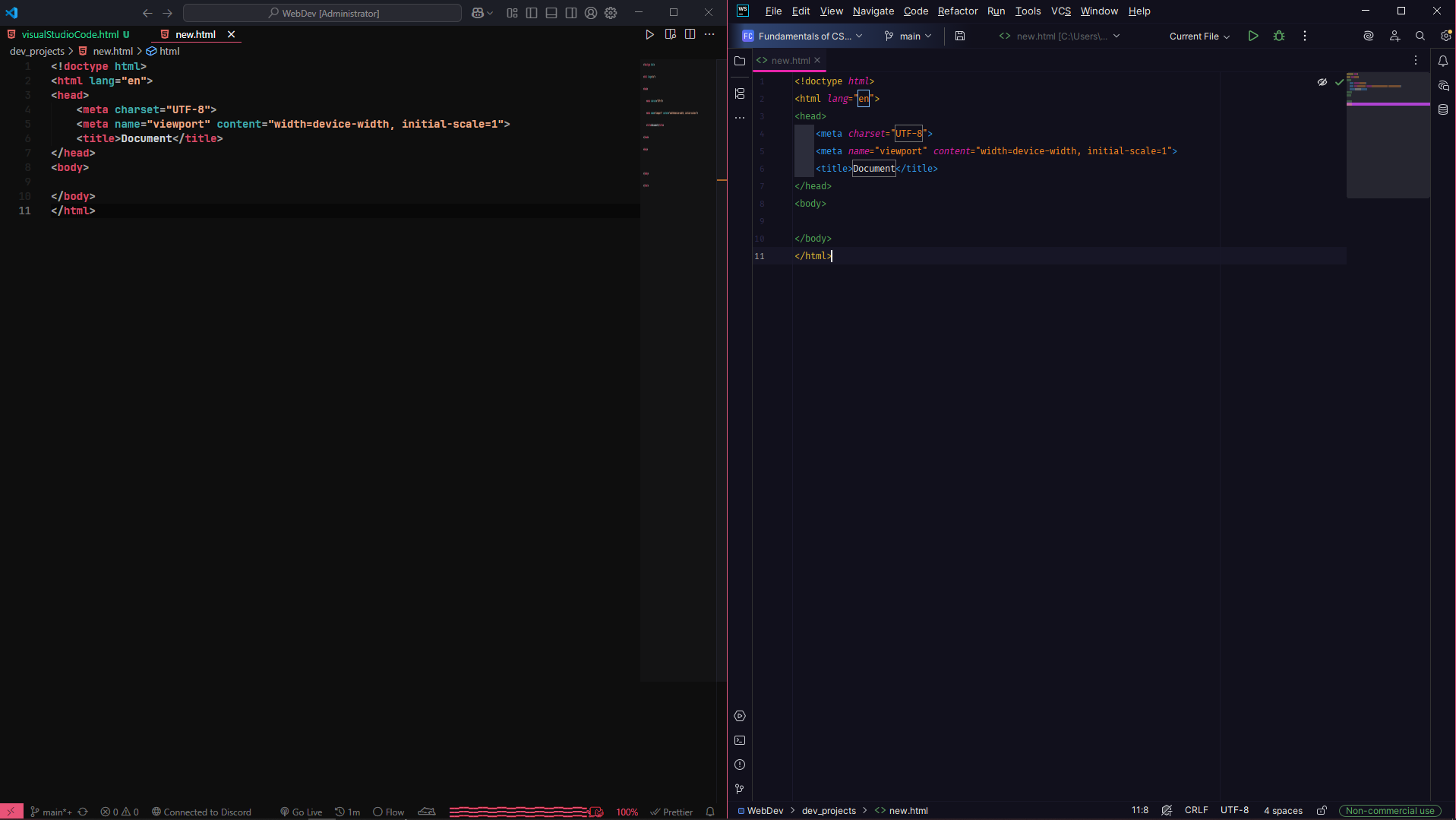
Task: Run file with VS Code play button
Action: point(649,34)
